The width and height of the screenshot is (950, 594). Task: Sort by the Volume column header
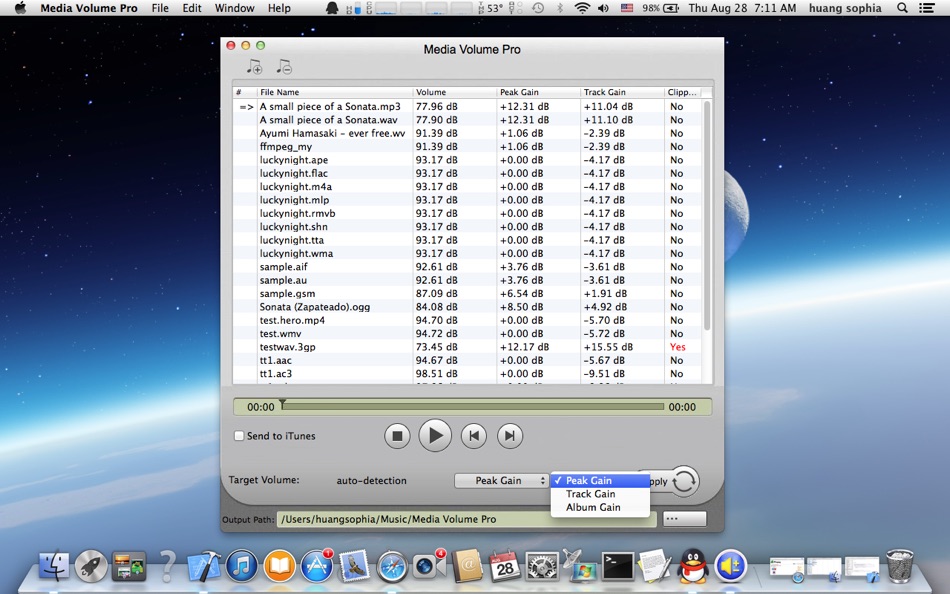pos(454,92)
